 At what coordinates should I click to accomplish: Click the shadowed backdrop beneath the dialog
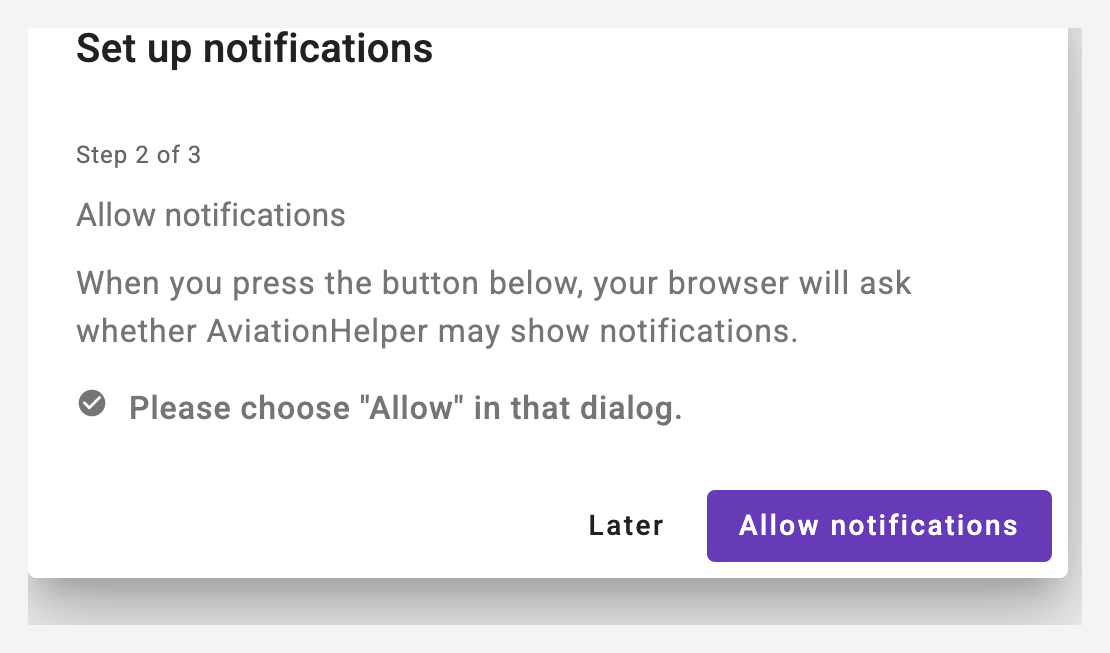click(x=555, y=602)
